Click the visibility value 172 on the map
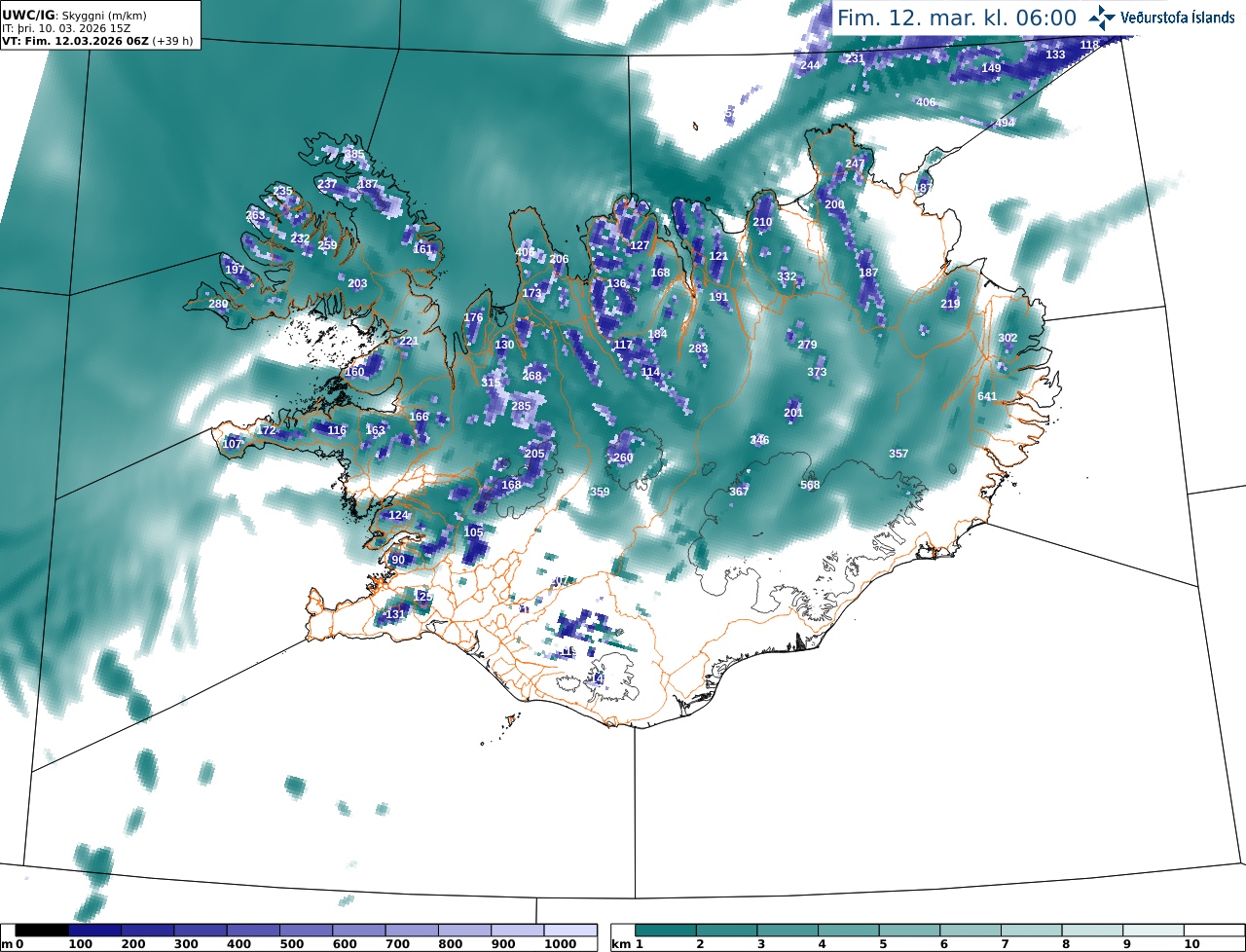Viewport: 1246px width, 952px height. [267, 430]
